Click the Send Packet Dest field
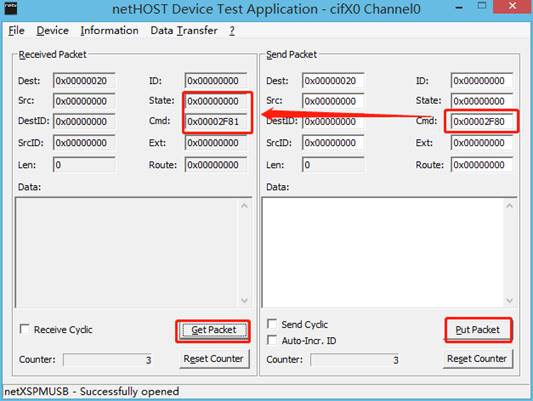Image resolution: width=533 pixels, height=401 pixels. (332, 81)
